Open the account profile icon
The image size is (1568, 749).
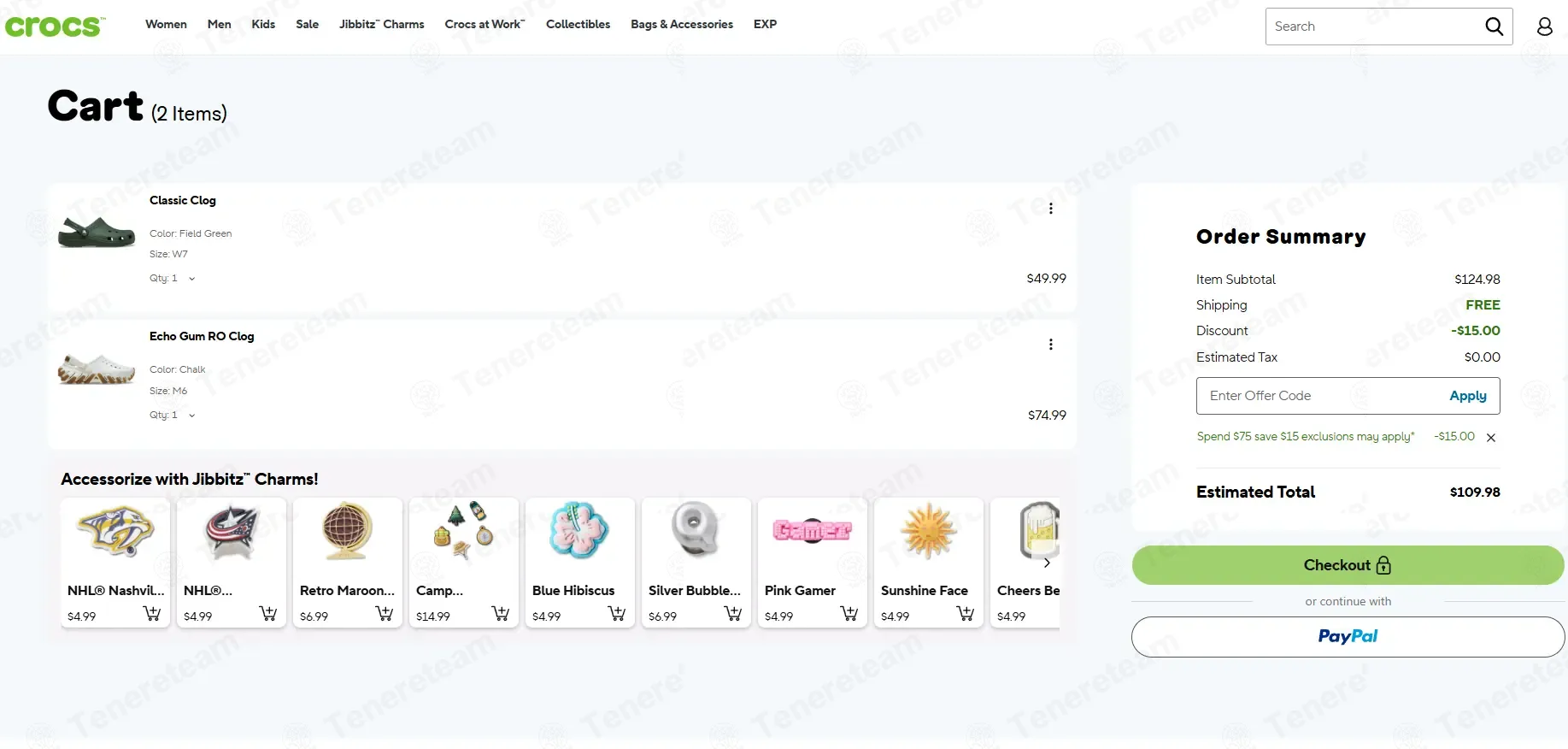(1544, 27)
